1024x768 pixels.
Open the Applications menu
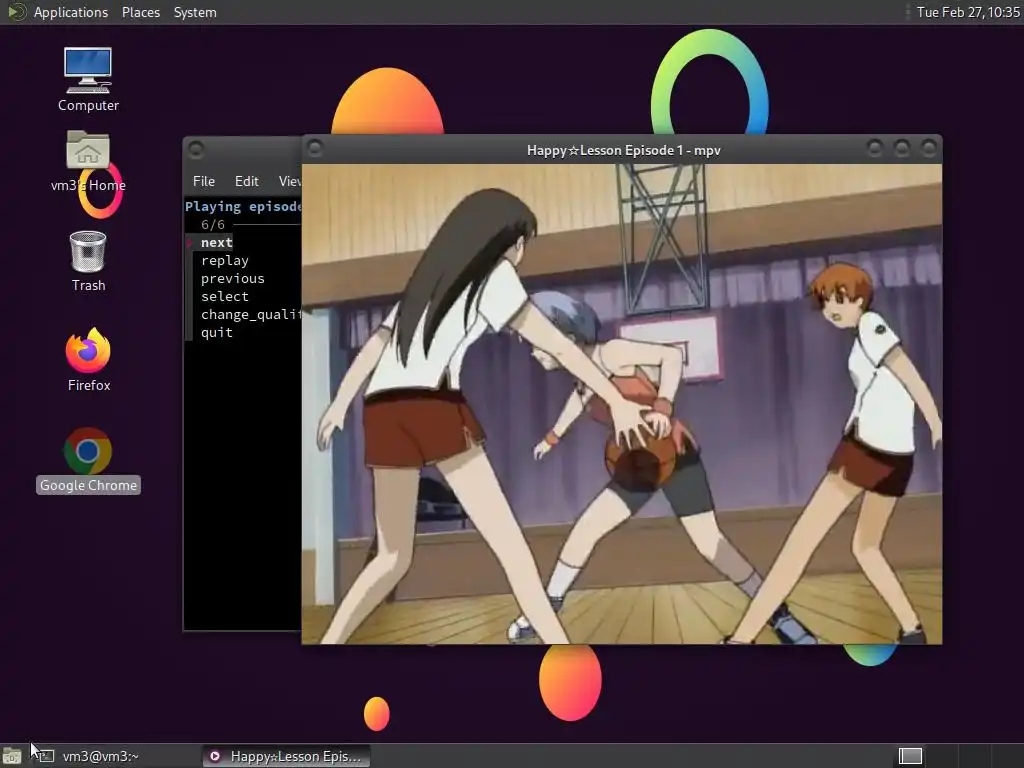point(71,12)
